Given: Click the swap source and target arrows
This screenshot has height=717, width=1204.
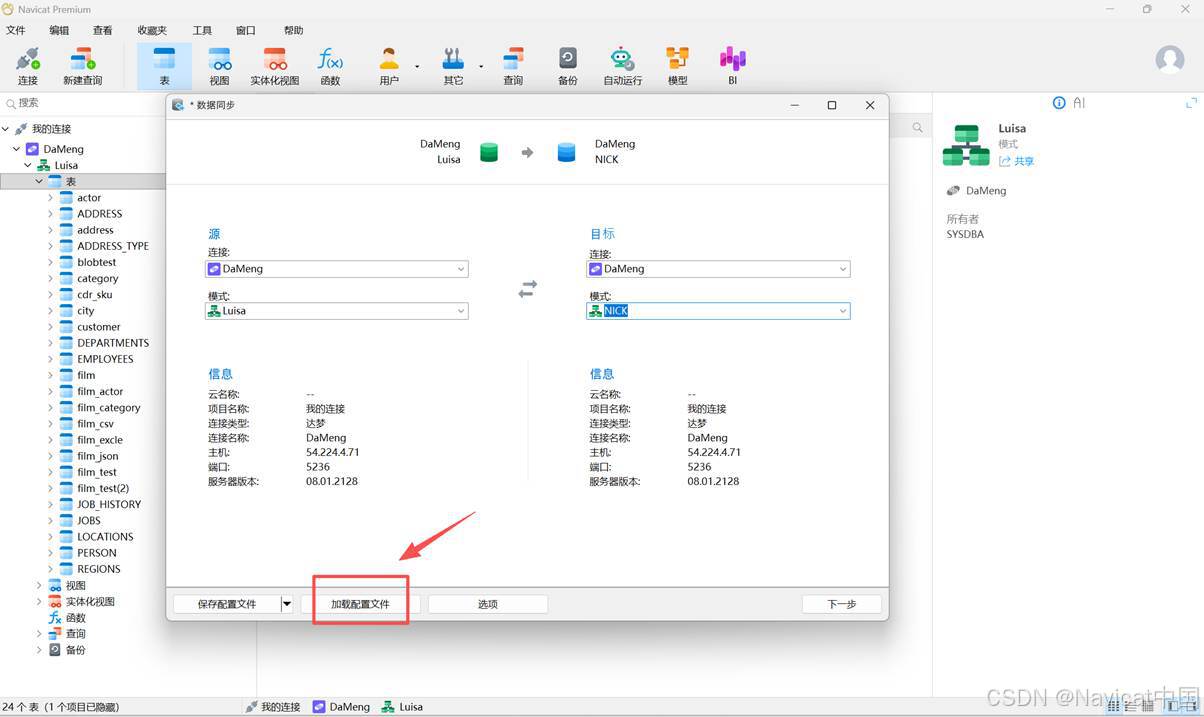Looking at the screenshot, I should (527, 289).
